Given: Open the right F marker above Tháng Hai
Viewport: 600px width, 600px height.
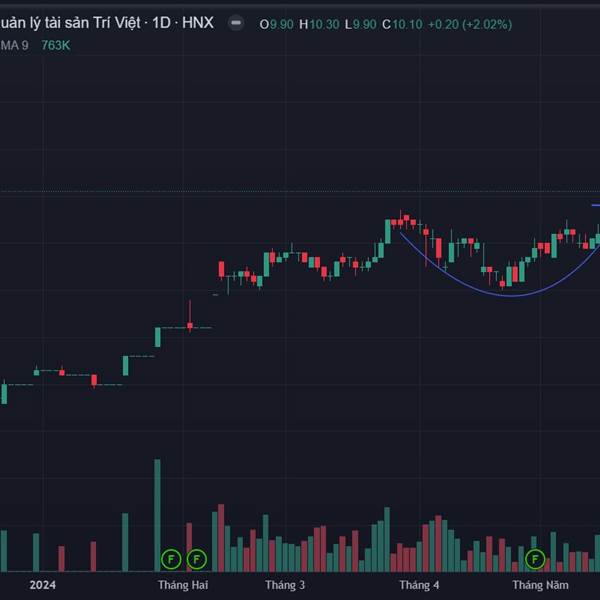Looking at the screenshot, I should pos(197,559).
